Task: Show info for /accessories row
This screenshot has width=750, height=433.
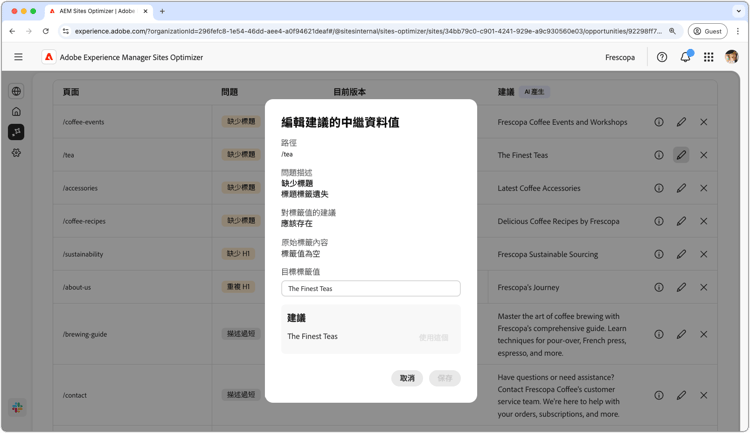Action: pyautogui.click(x=659, y=188)
